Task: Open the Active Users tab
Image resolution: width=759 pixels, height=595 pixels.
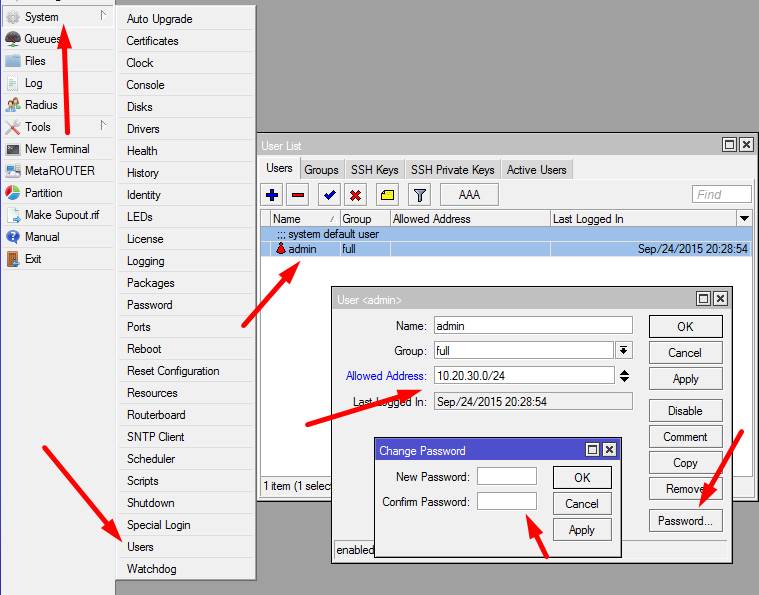Action: [x=536, y=170]
